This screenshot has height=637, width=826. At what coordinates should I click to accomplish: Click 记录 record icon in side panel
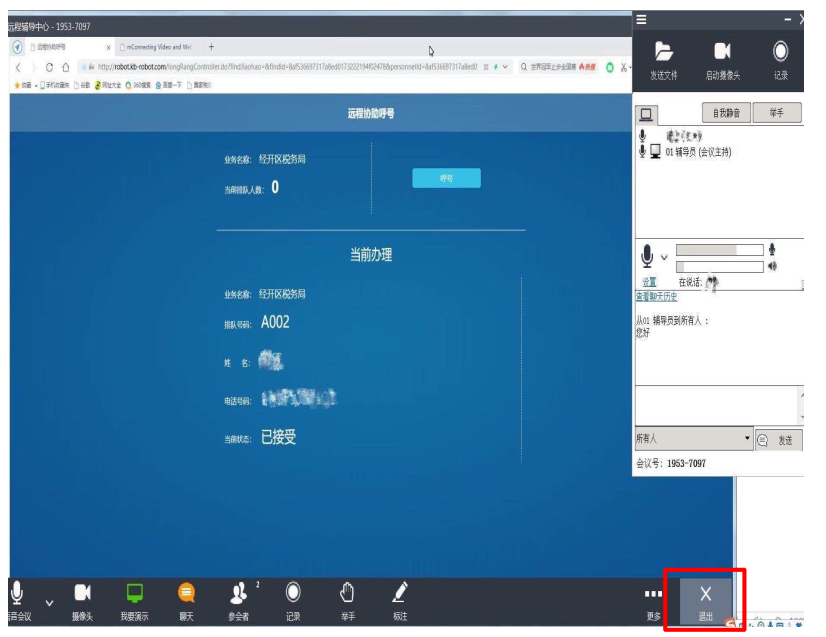[x=781, y=51]
